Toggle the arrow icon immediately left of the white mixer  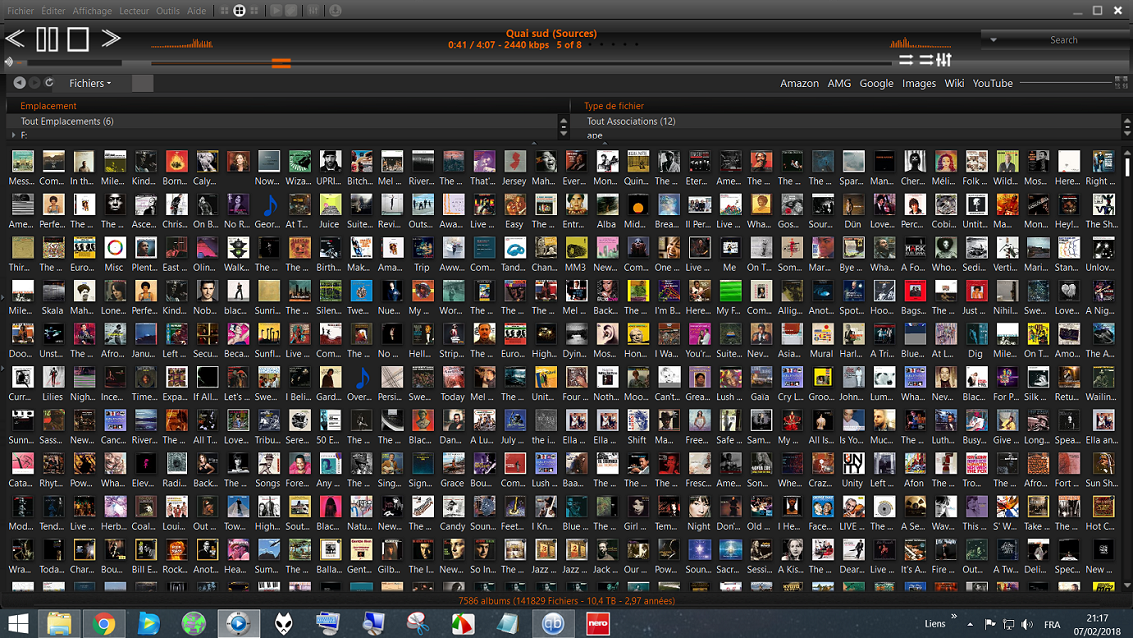tap(926, 60)
